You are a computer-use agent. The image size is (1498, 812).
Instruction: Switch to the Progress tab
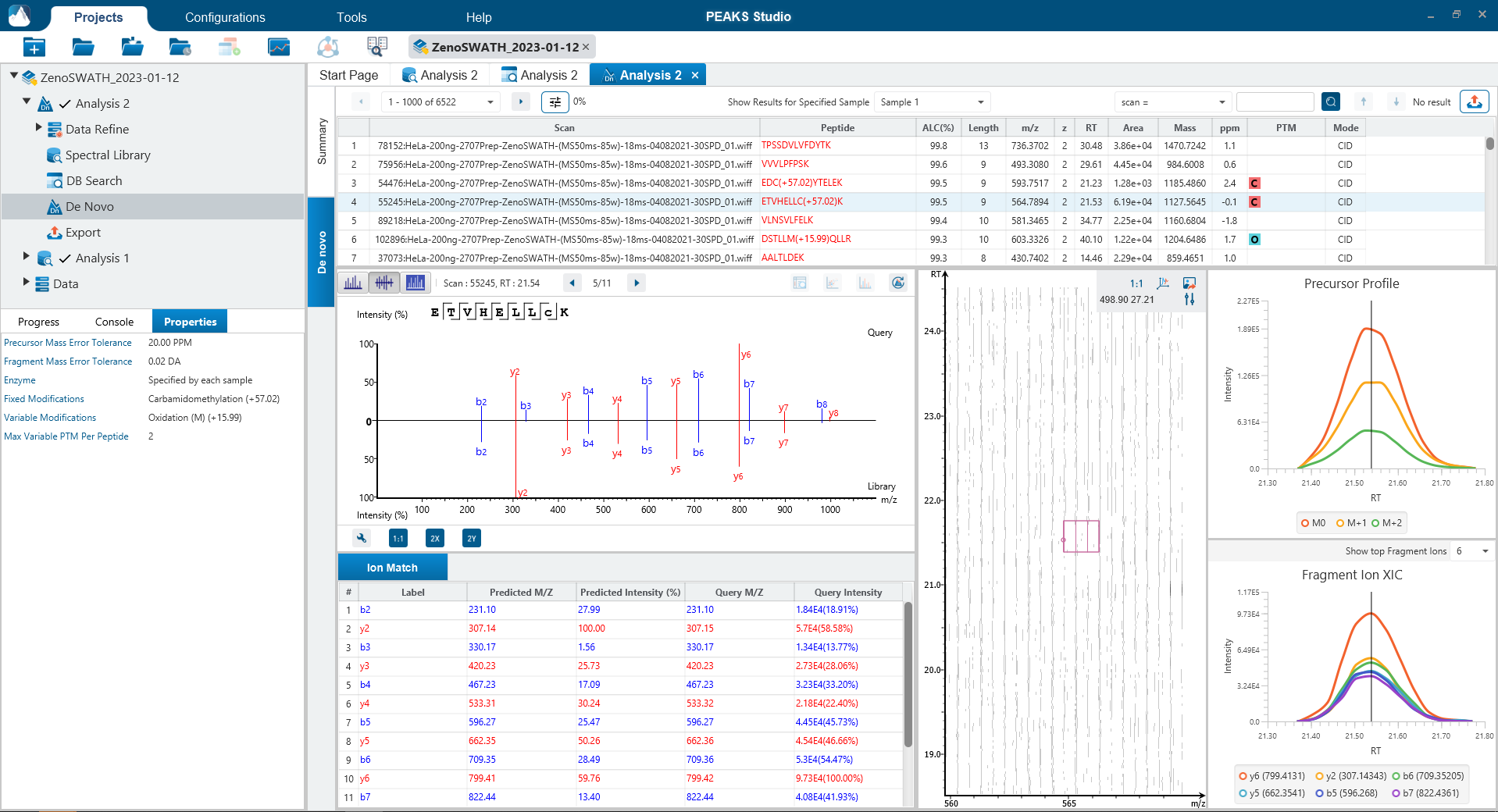[38, 322]
